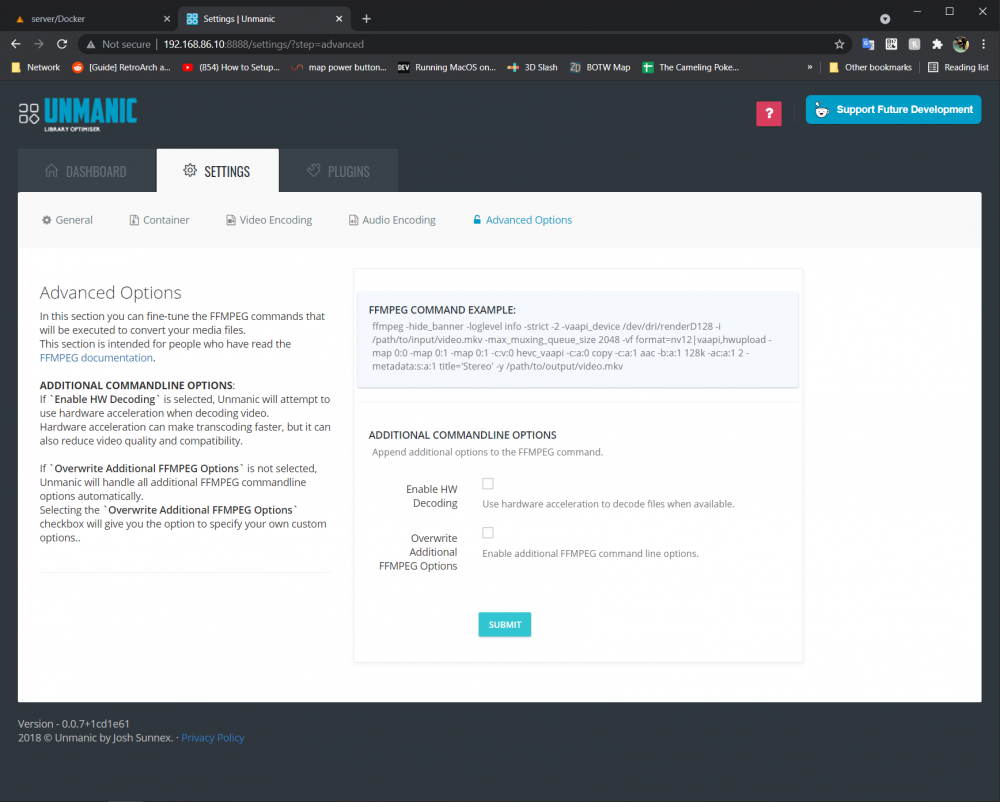
Task: Open the Chrome three-dot menu
Action: click(983, 44)
